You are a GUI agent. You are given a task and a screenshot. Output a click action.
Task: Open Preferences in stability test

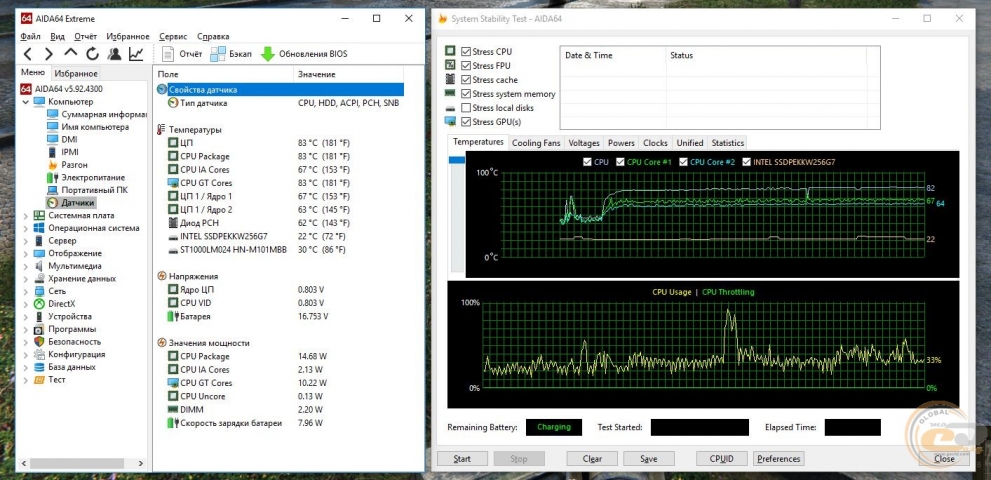tap(779, 458)
